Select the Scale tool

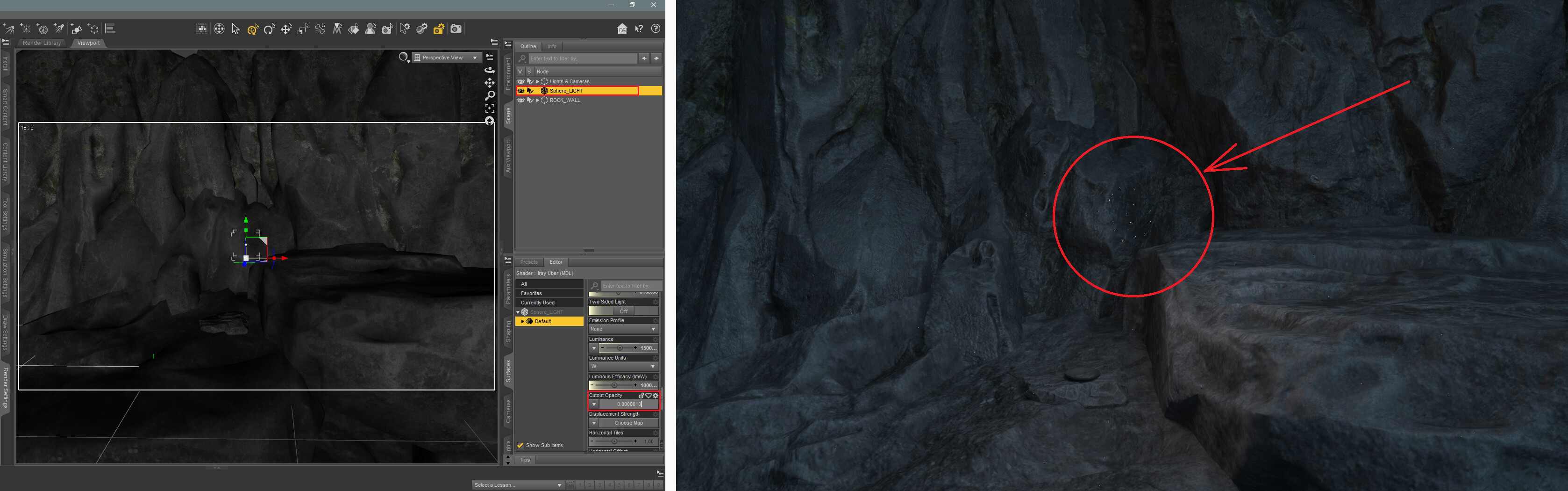click(x=302, y=29)
